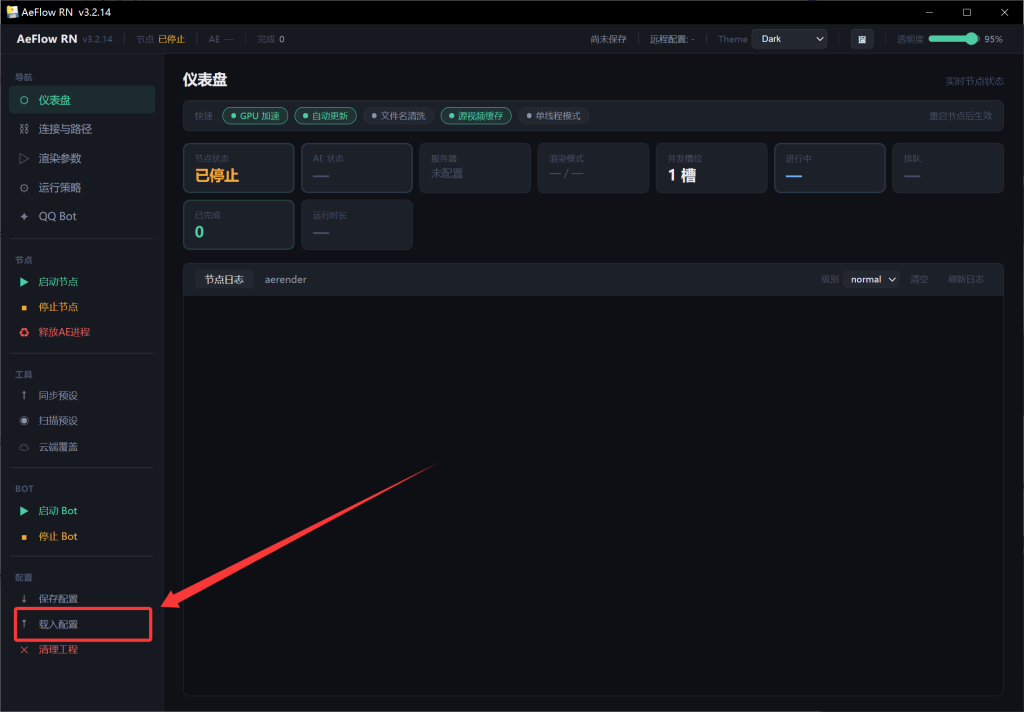Switch to the aerender log tab
Image resolution: width=1024 pixels, height=712 pixels.
(x=285, y=280)
